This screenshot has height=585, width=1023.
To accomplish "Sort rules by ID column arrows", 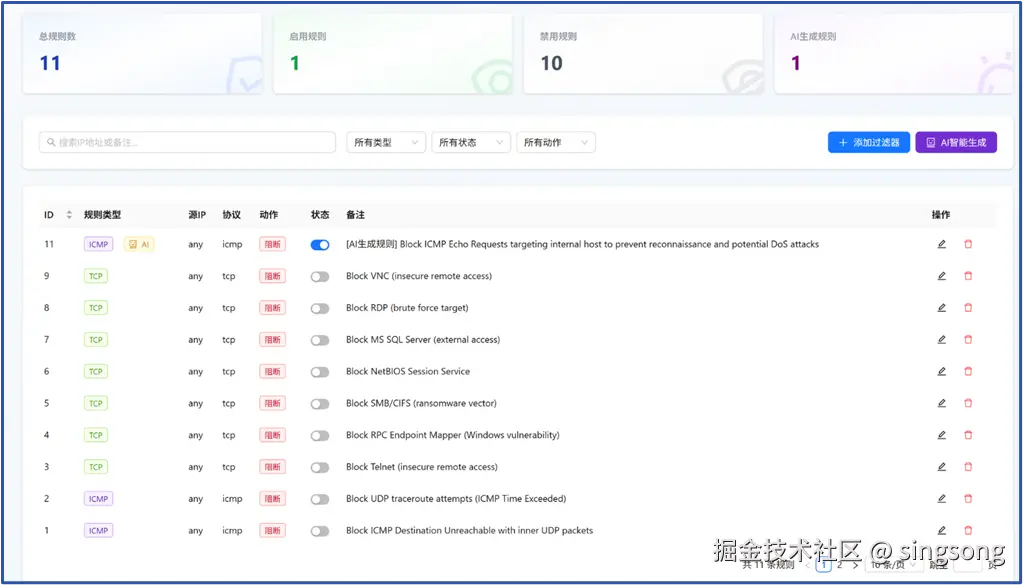I will pos(69,215).
